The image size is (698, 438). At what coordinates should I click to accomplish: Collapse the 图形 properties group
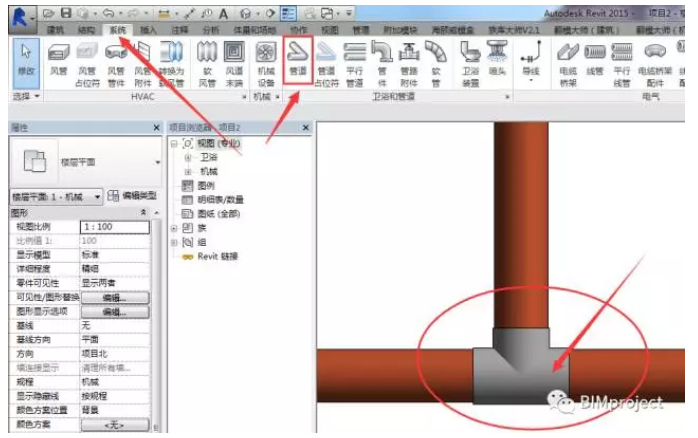143,213
